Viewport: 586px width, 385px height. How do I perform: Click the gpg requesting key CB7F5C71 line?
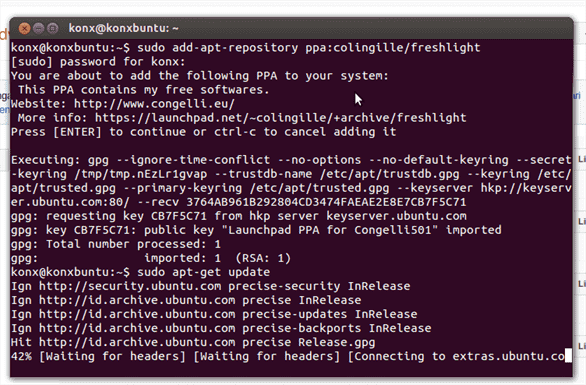239,216
